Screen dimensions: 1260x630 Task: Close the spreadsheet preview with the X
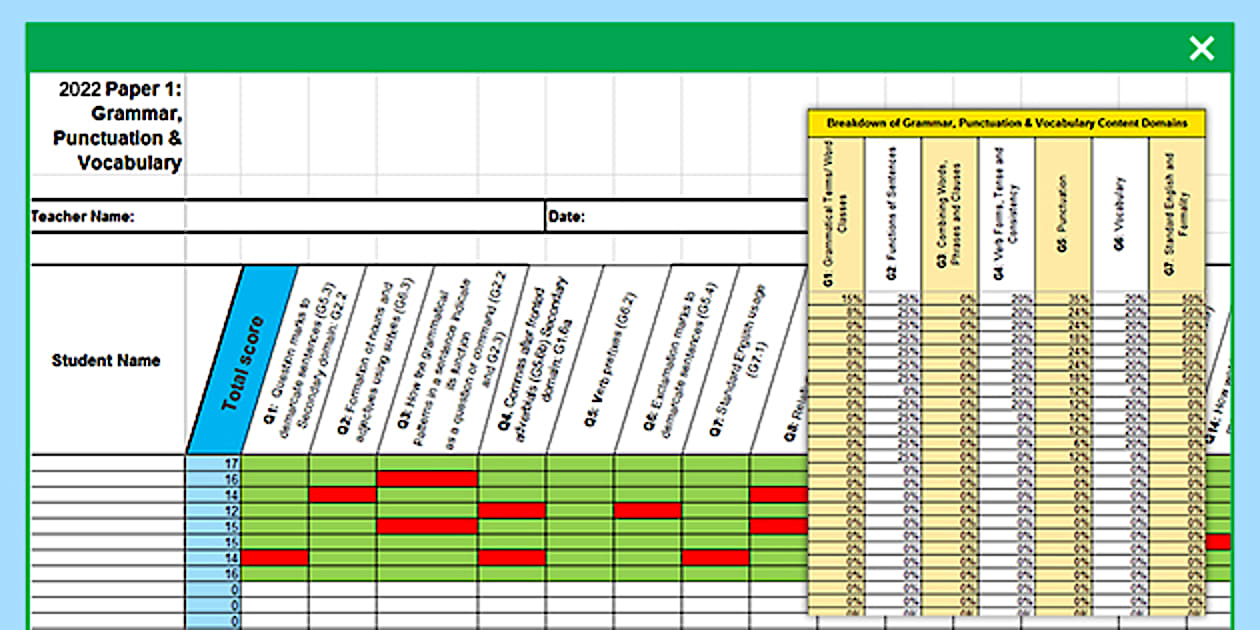point(1201,48)
